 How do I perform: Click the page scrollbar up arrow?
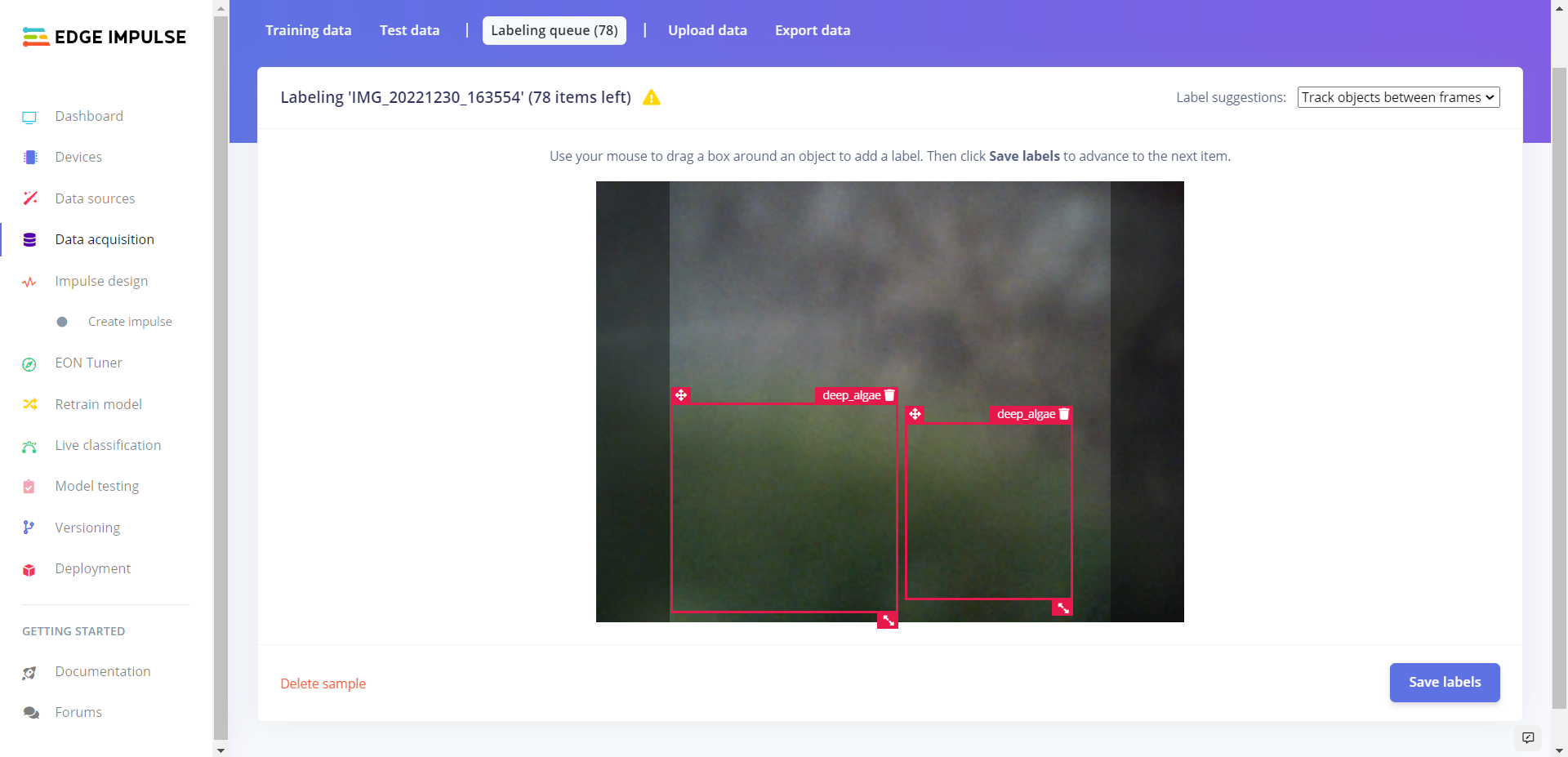(1559, 7)
